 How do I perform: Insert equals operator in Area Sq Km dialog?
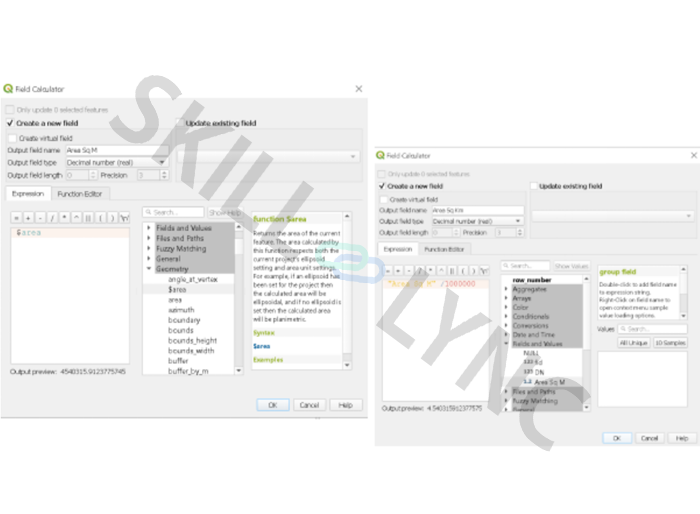tap(388, 271)
